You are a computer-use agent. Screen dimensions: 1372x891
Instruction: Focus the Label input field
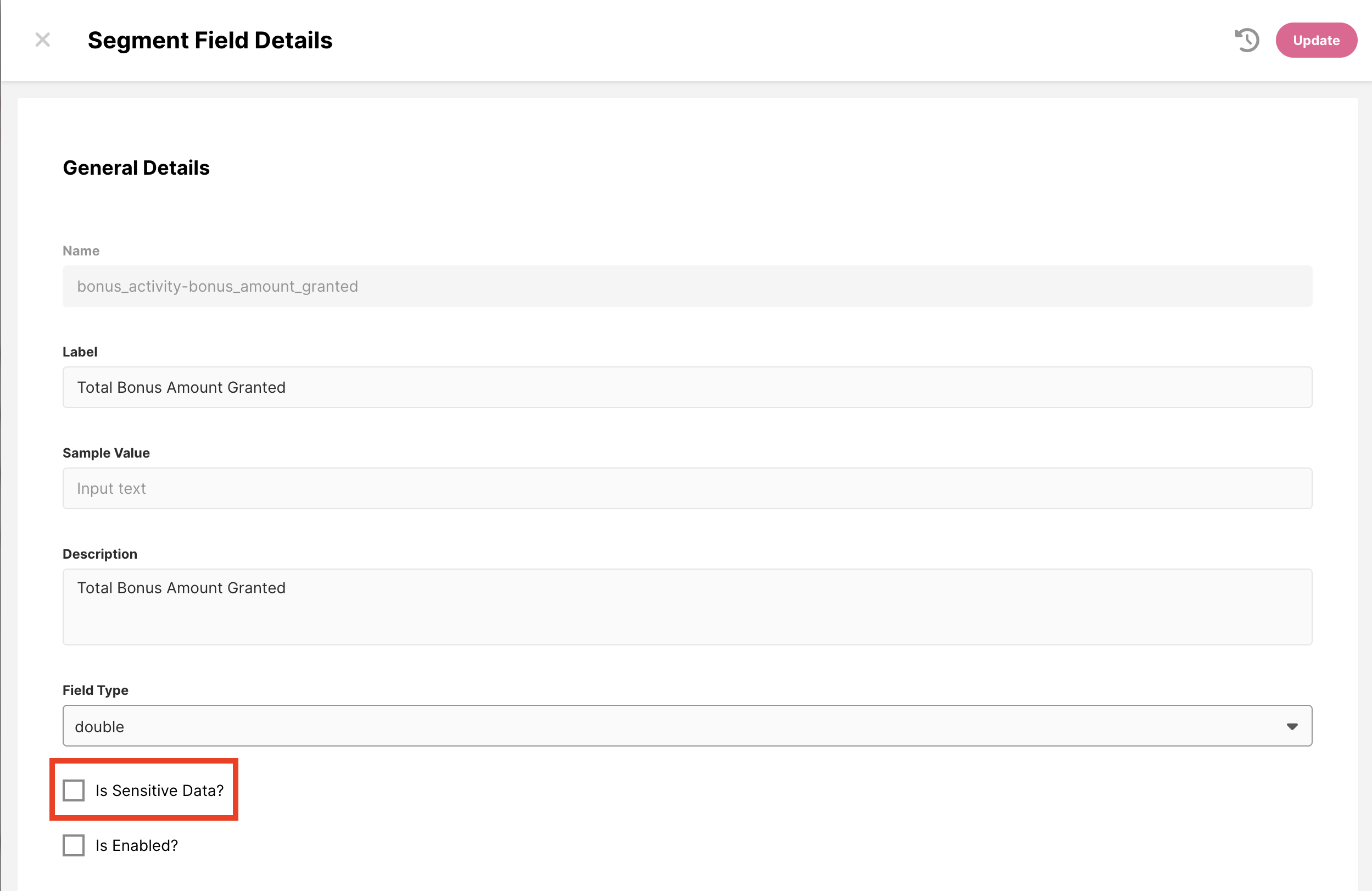tap(686, 387)
